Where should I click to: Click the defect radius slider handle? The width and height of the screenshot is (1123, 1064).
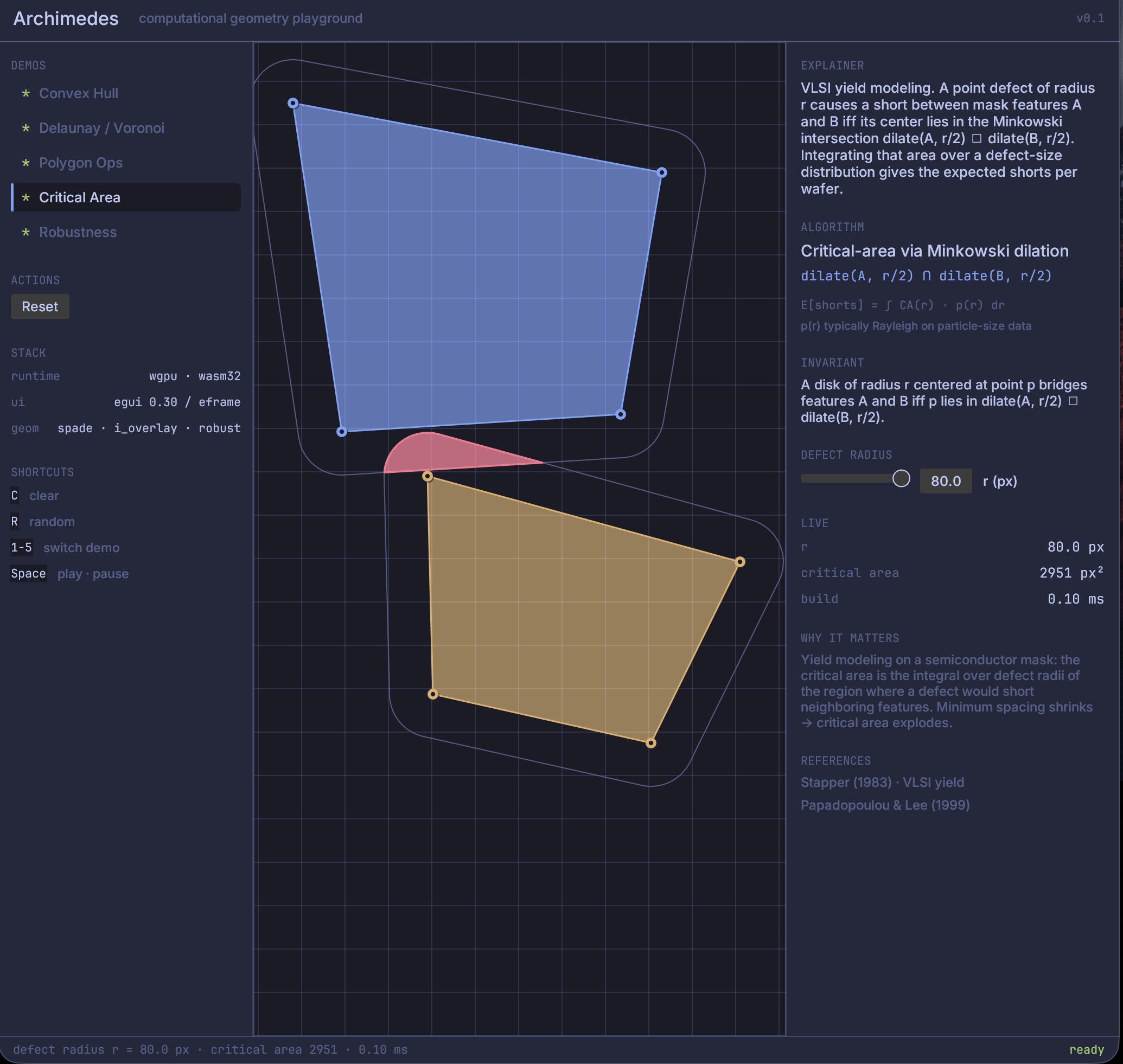click(x=901, y=478)
